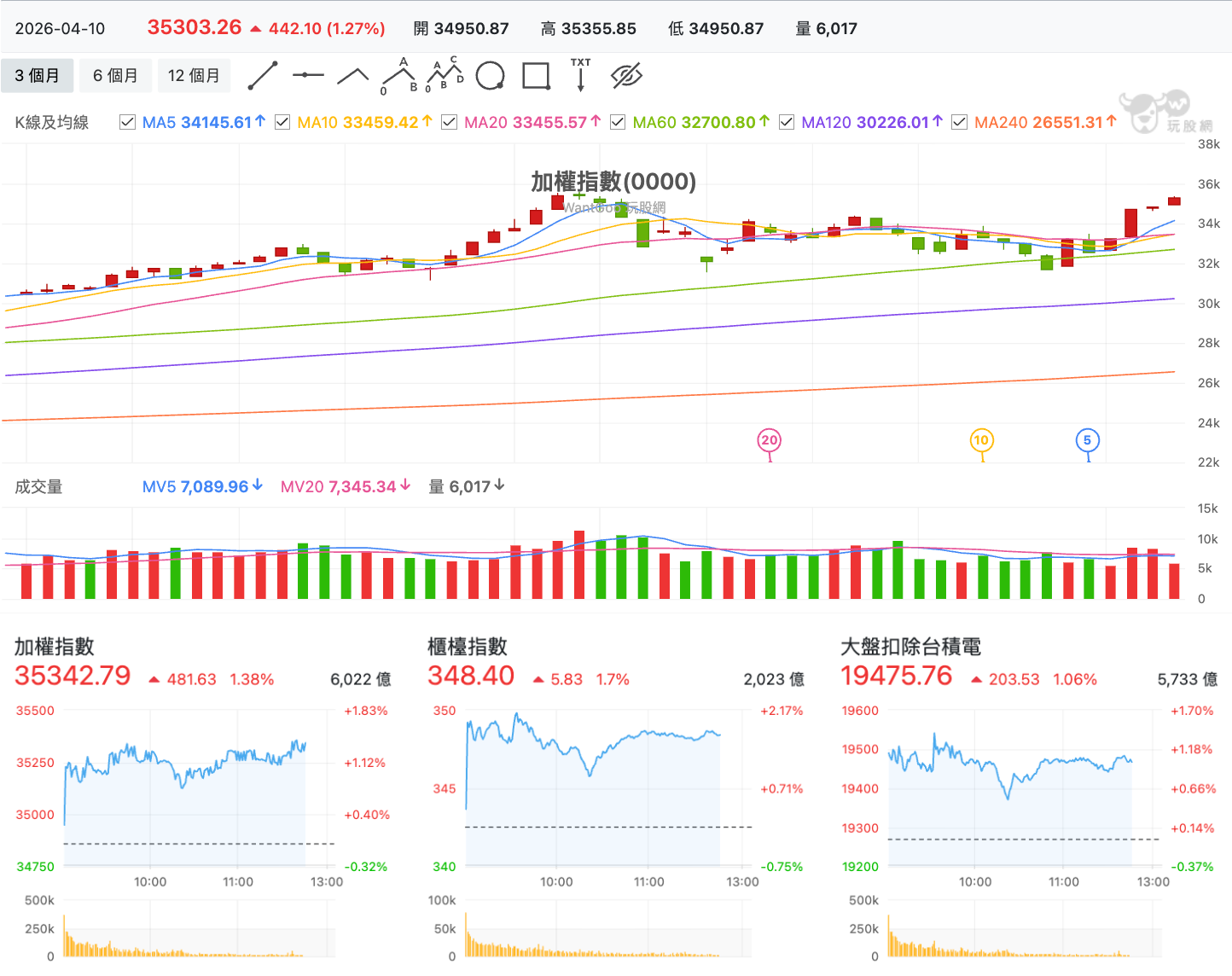Select the angle line drawing tool
The width and height of the screenshot is (1232, 976).
pyautogui.click(x=352, y=76)
